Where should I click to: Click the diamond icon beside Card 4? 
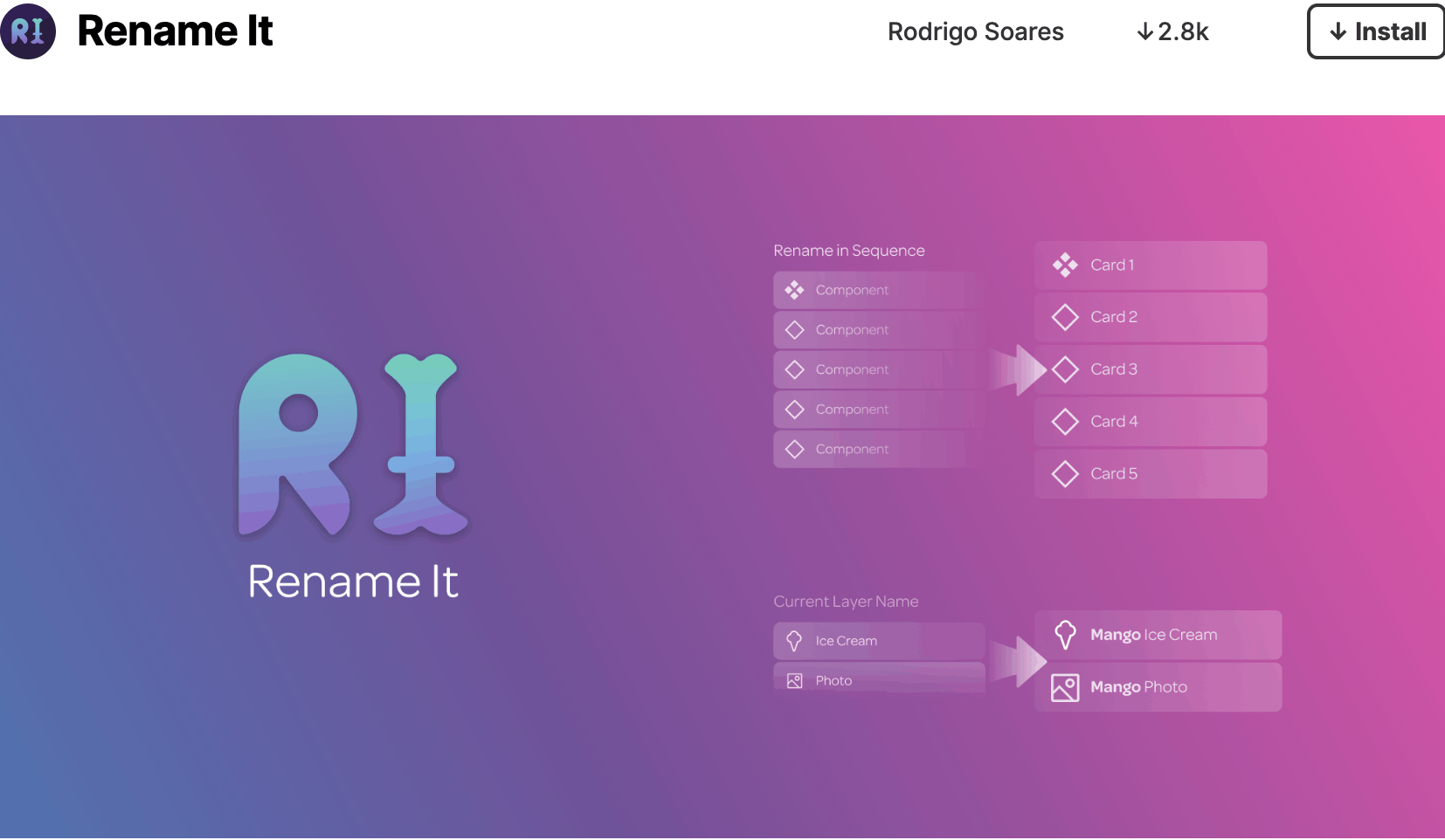(x=1065, y=422)
